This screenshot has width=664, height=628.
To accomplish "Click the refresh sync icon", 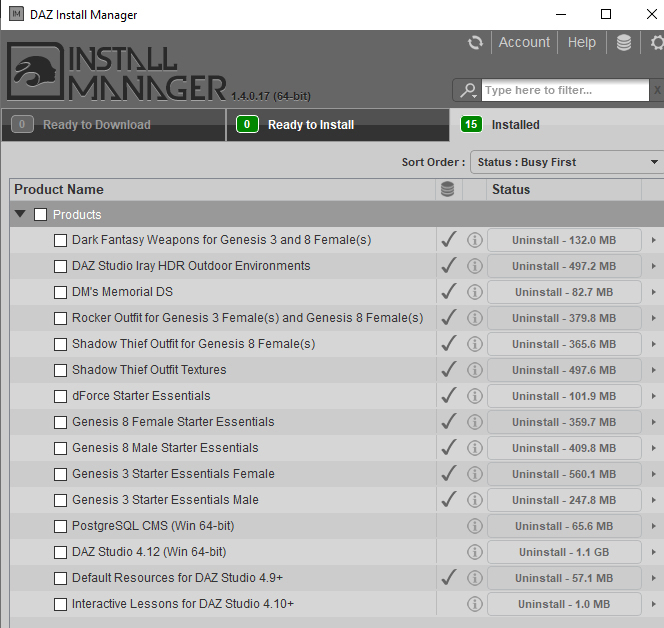I will coord(475,42).
